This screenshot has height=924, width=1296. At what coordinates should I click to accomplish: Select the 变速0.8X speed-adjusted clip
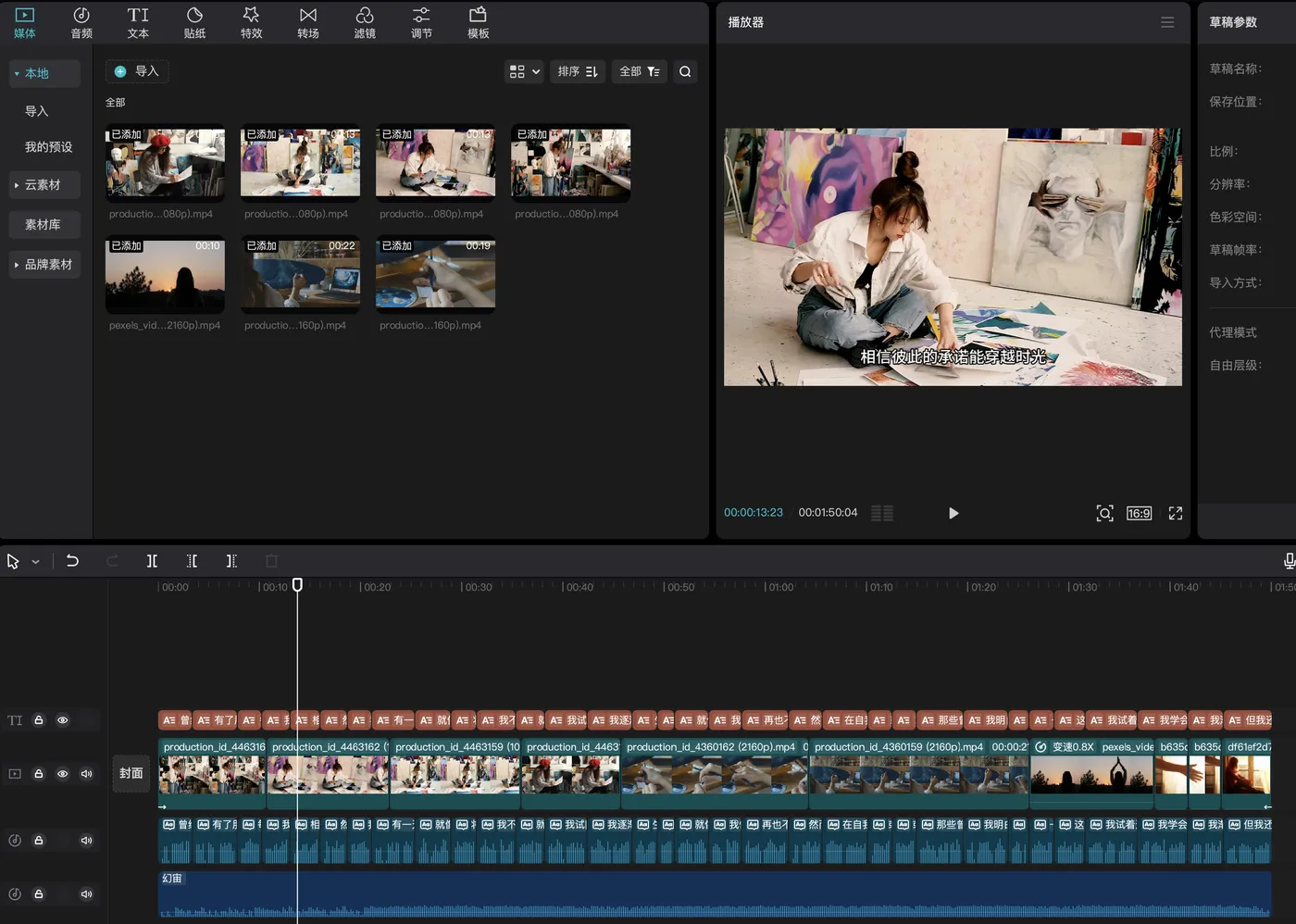[x=1091, y=772]
